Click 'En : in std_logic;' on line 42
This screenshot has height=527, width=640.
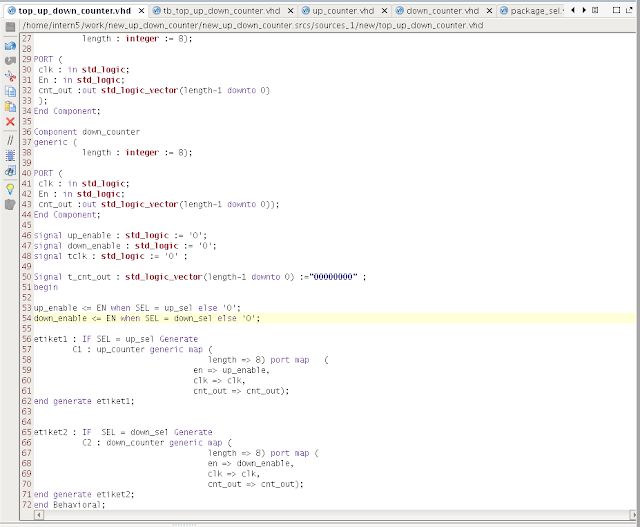(x=81, y=194)
